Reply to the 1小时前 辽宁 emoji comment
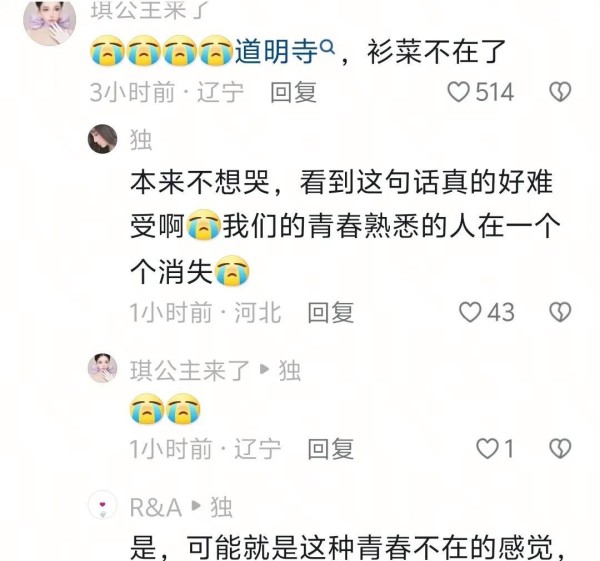 coord(331,449)
